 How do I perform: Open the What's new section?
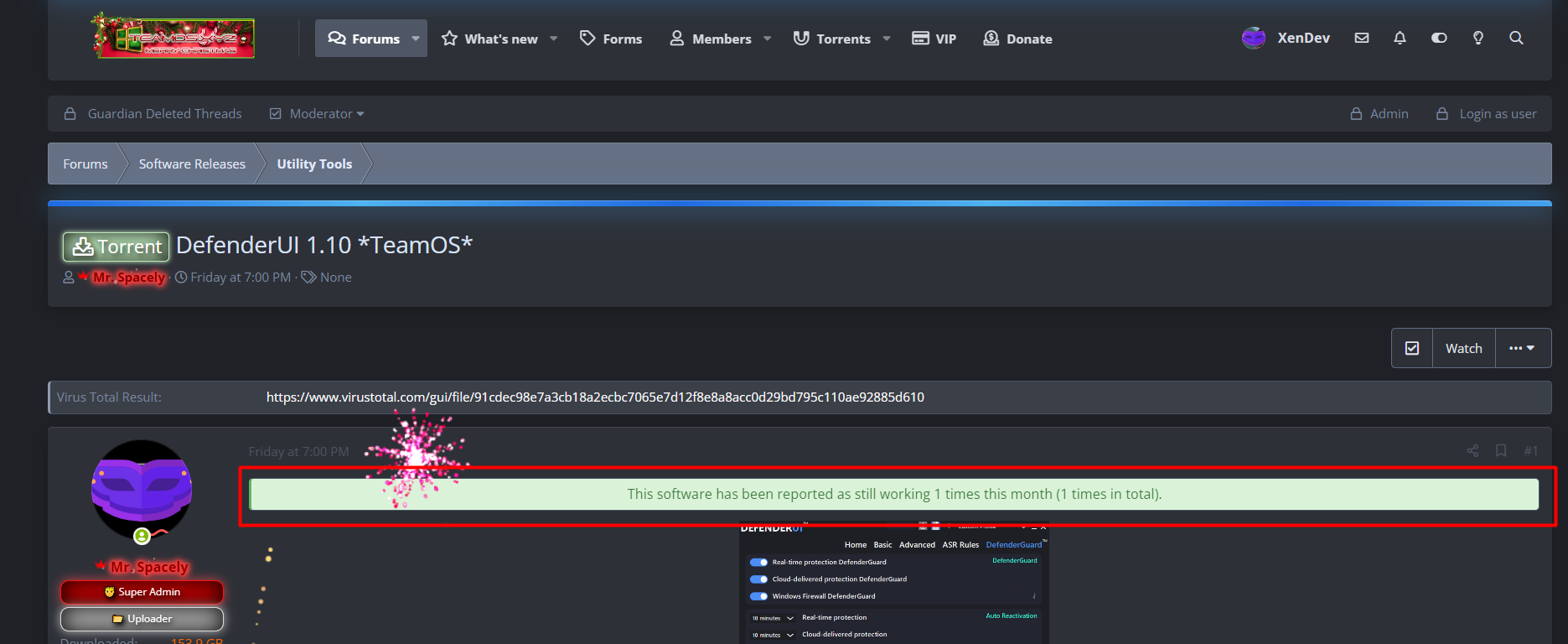pos(490,39)
